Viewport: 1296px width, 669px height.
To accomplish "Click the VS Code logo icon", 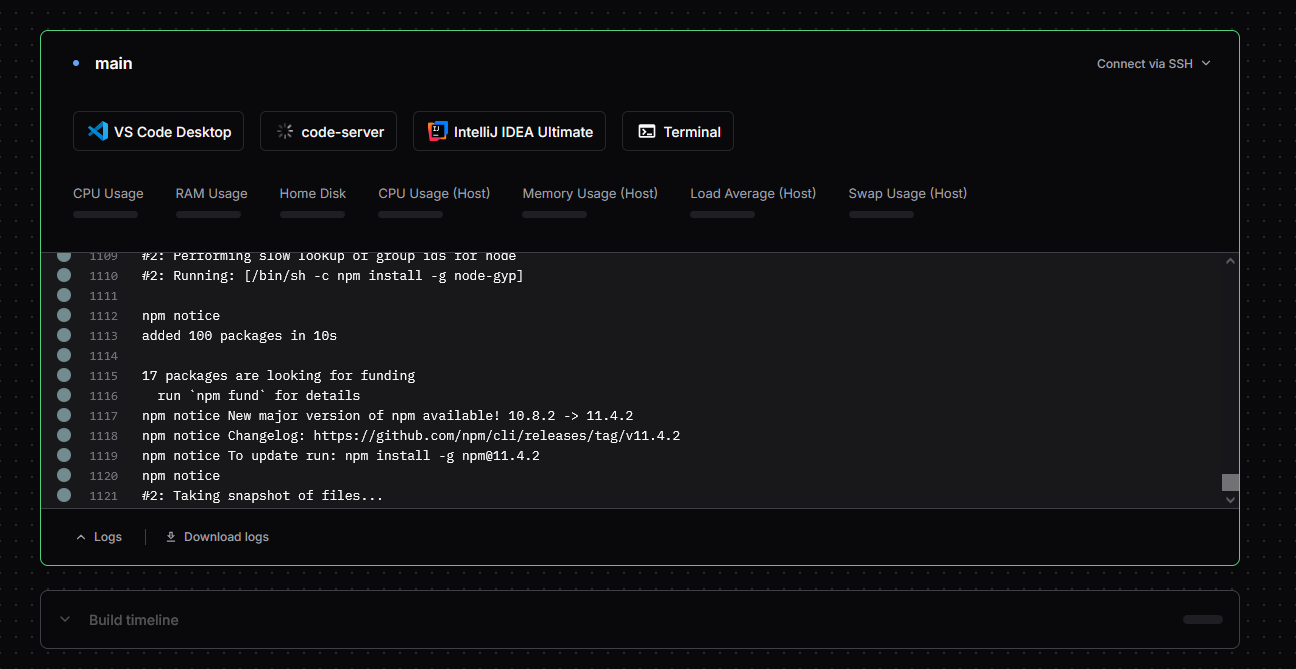I will coord(97,131).
